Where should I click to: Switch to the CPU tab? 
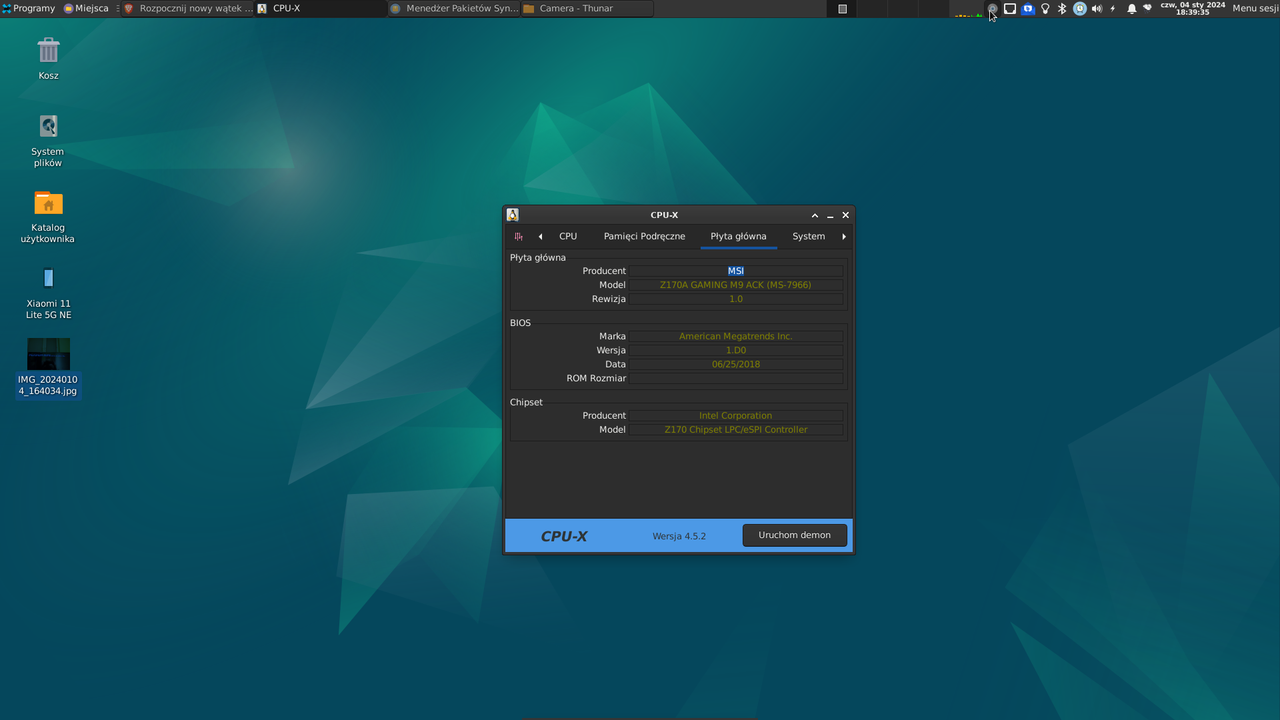coord(568,236)
